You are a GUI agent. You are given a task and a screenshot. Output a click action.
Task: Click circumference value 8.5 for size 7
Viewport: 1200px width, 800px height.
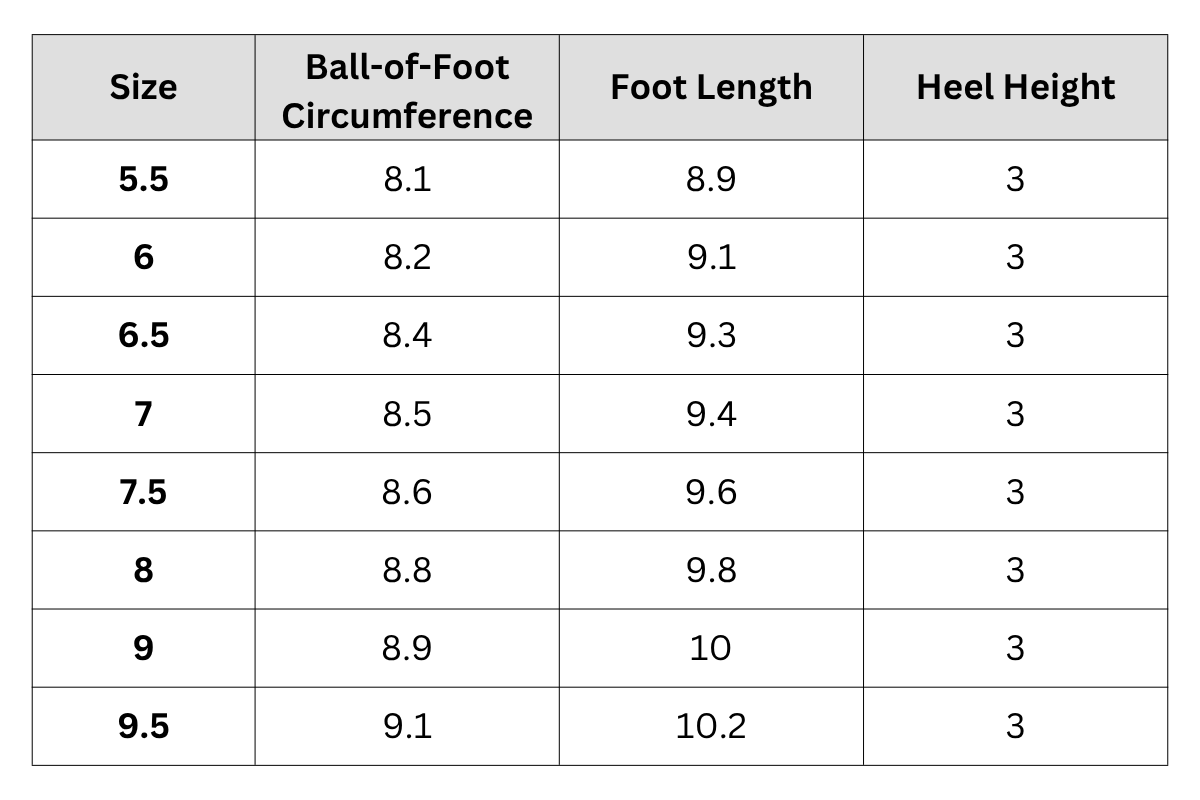pos(407,414)
